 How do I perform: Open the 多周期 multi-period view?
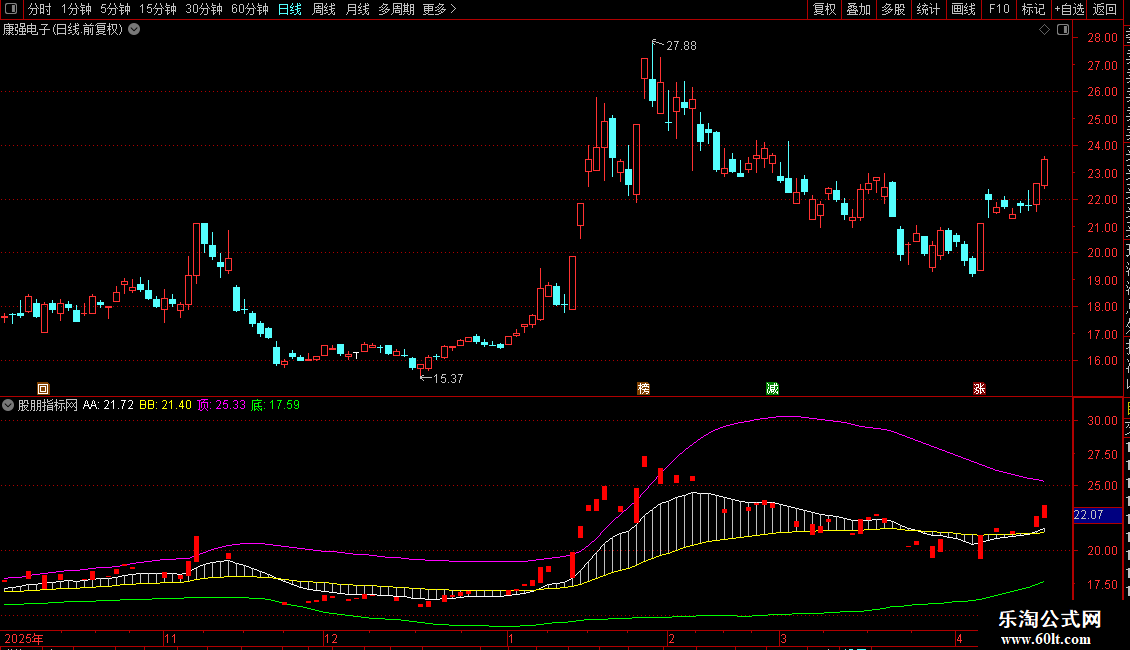396,9
